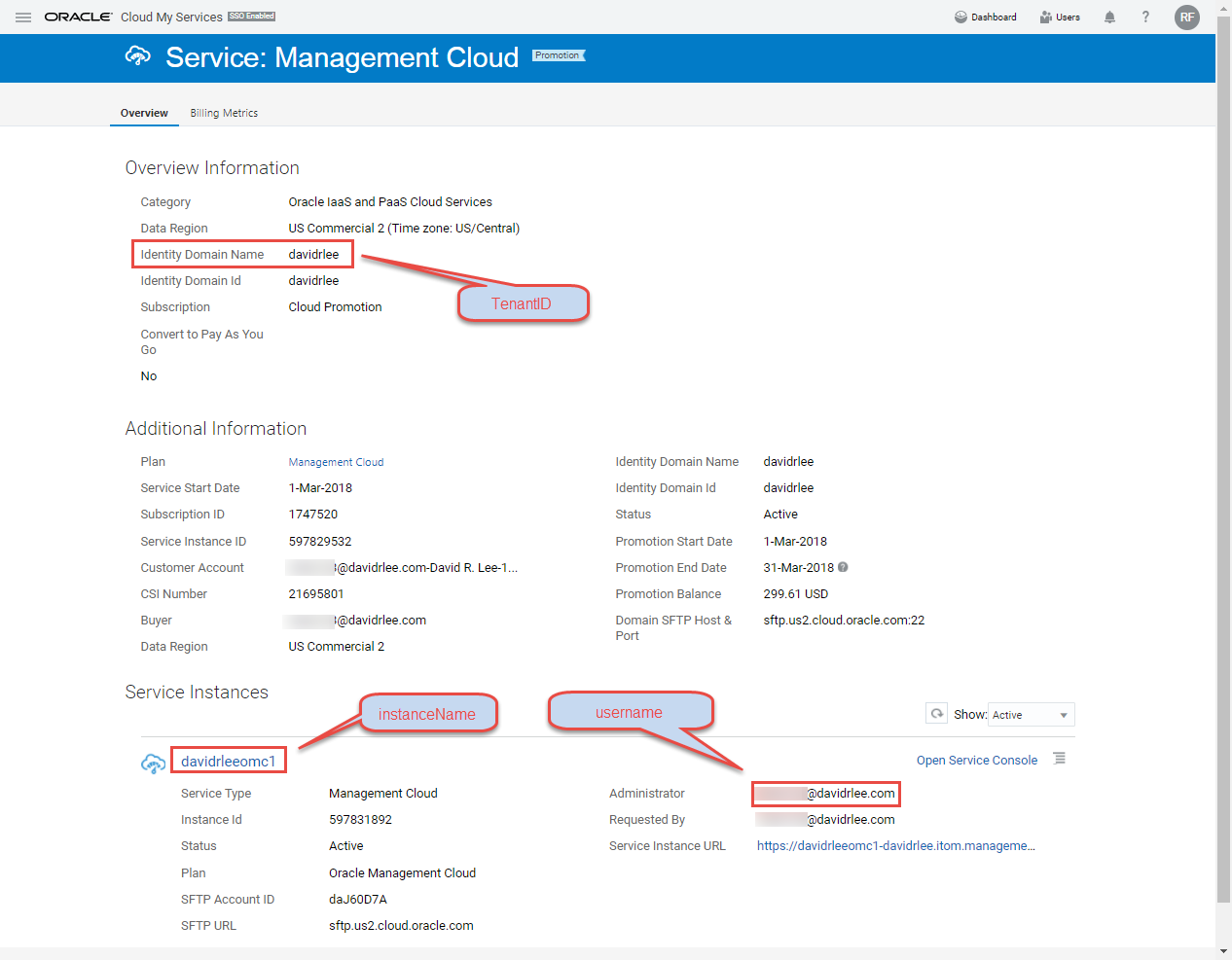The image size is (1232, 960).
Task: Click the Promotion badge in banner
Action: (x=559, y=55)
